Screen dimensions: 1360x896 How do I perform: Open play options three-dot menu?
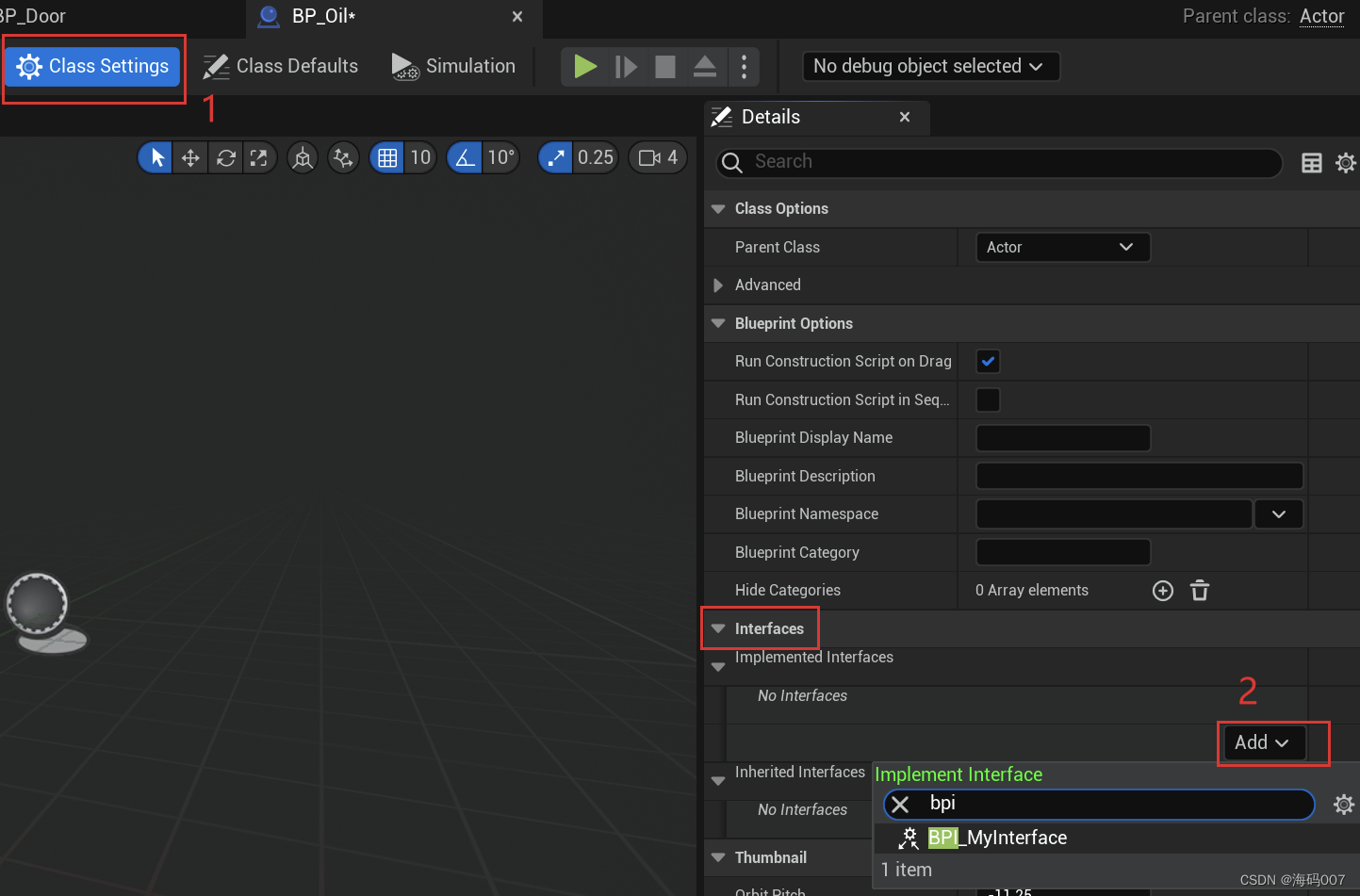coord(745,66)
